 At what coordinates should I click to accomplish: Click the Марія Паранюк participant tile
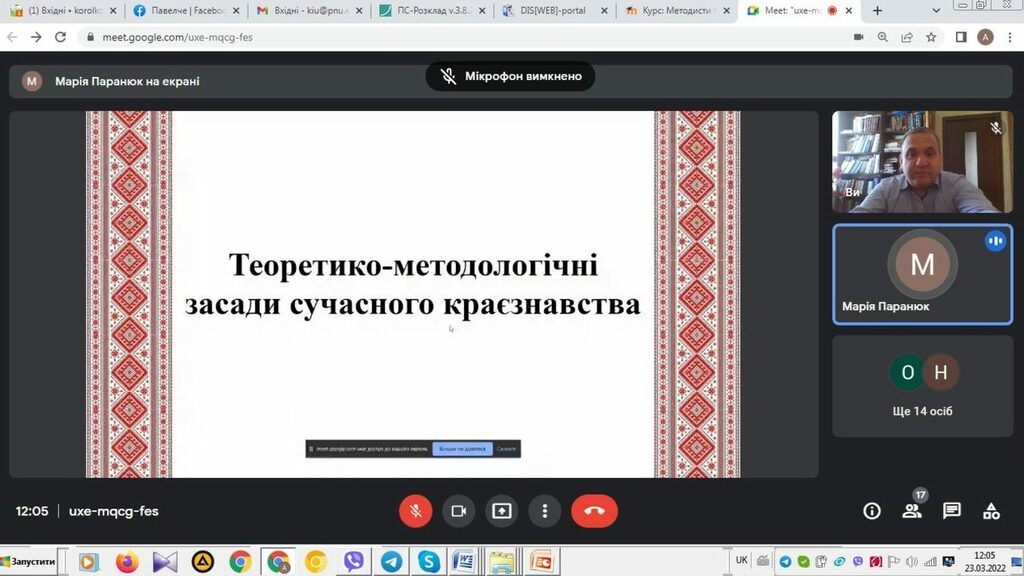(x=922, y=274)
